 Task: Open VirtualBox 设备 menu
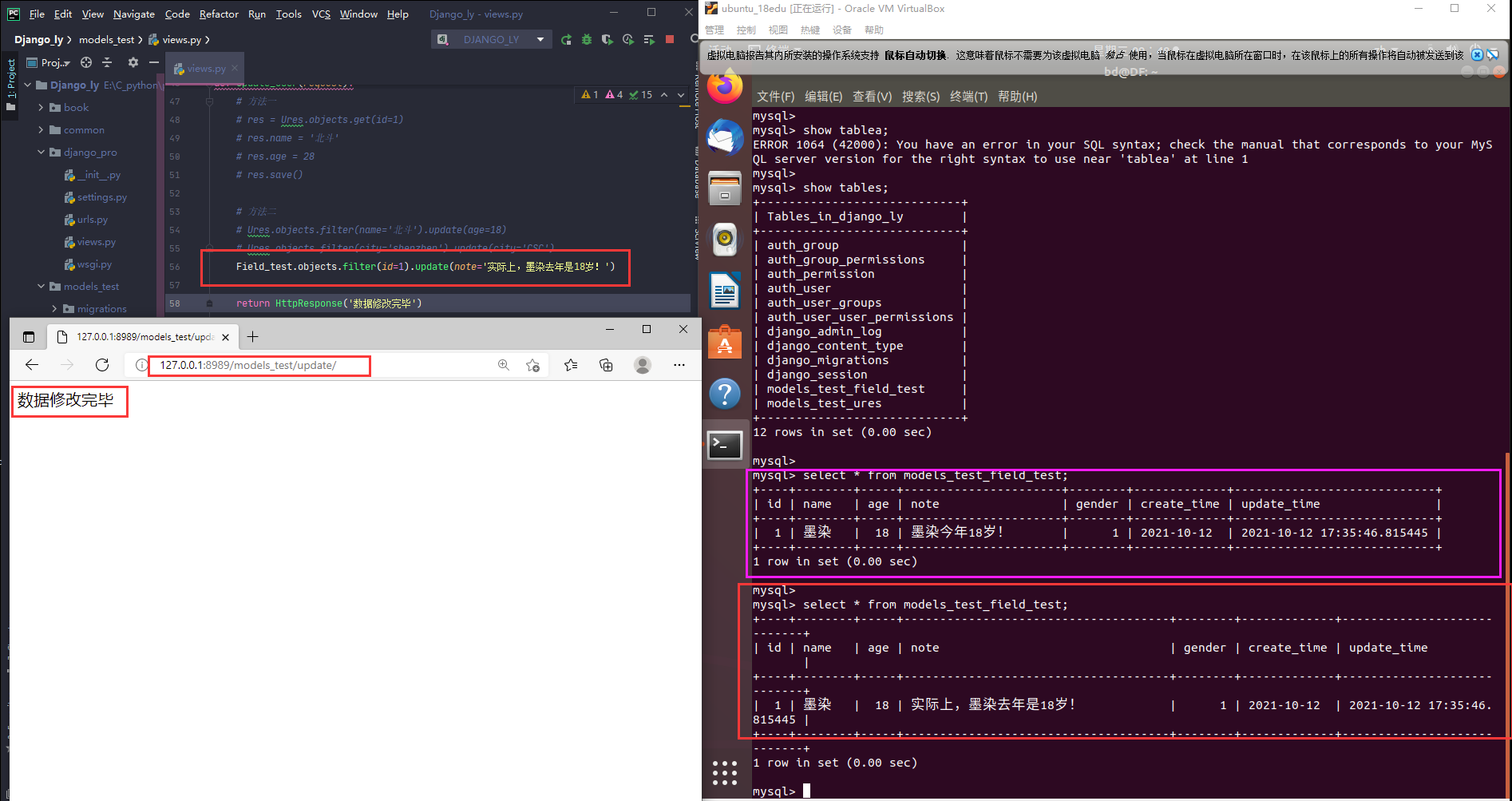[842, 30]
